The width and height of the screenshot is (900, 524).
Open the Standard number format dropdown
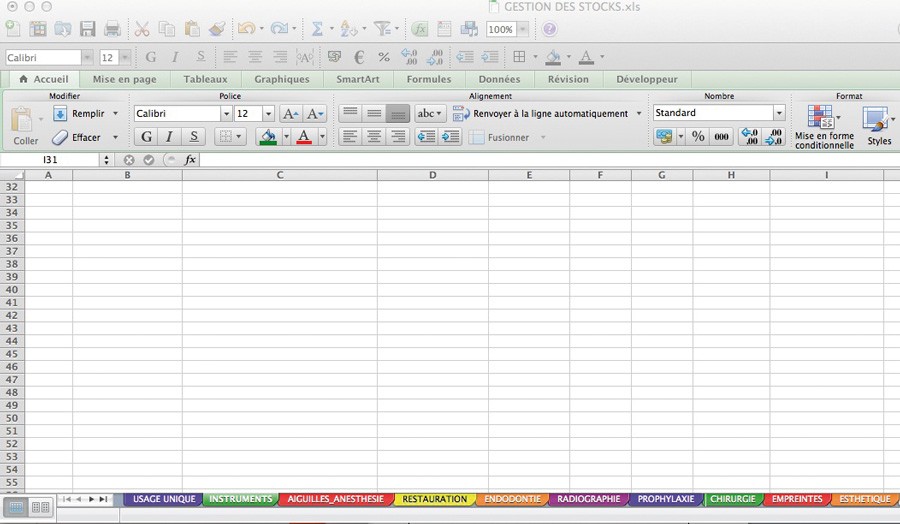coord(779,114)
